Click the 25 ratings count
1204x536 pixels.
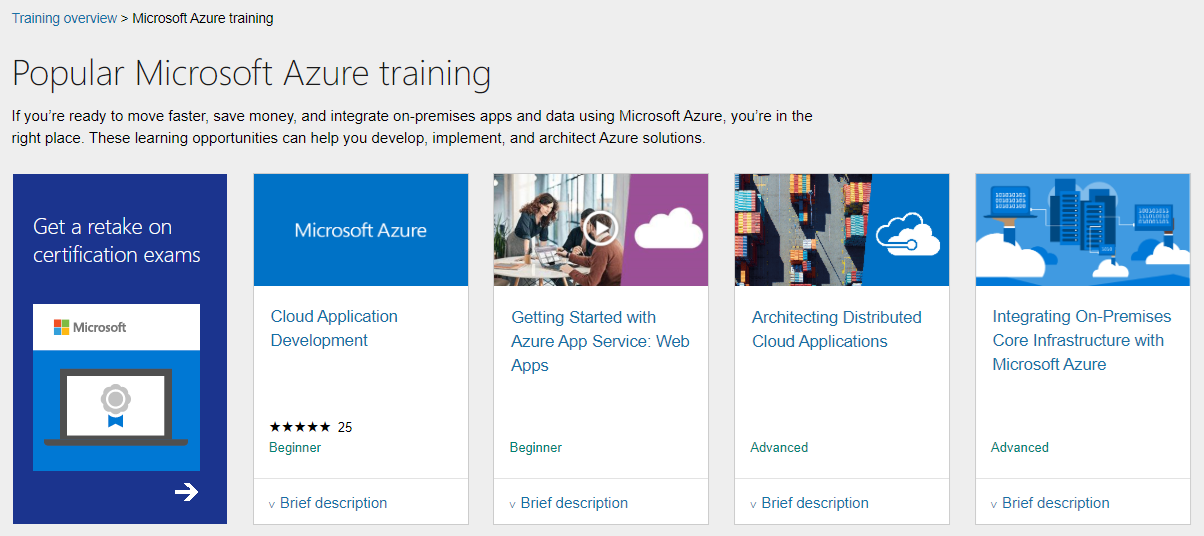point(345,427)
